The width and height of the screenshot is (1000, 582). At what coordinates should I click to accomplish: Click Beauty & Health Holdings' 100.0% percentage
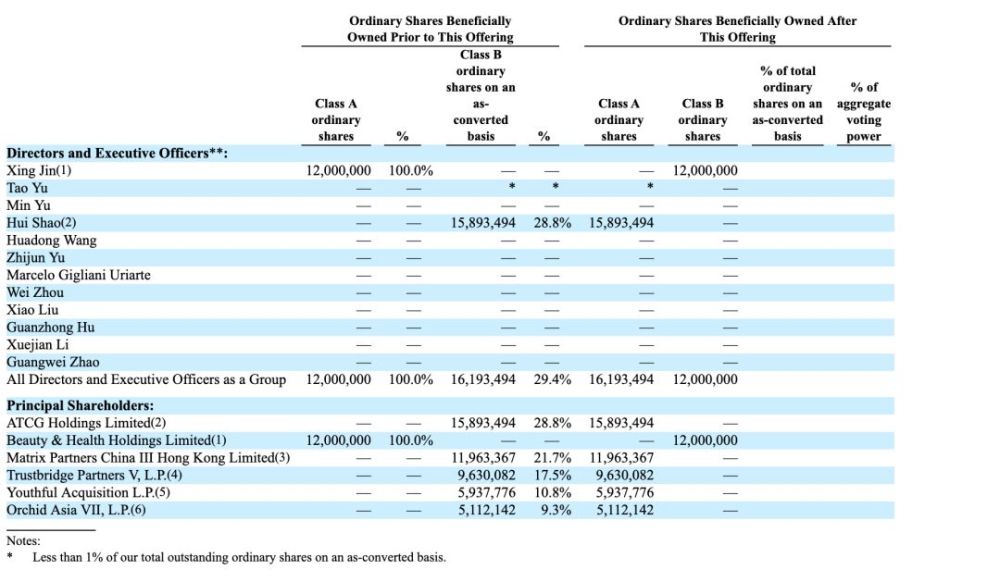[411, 440]
